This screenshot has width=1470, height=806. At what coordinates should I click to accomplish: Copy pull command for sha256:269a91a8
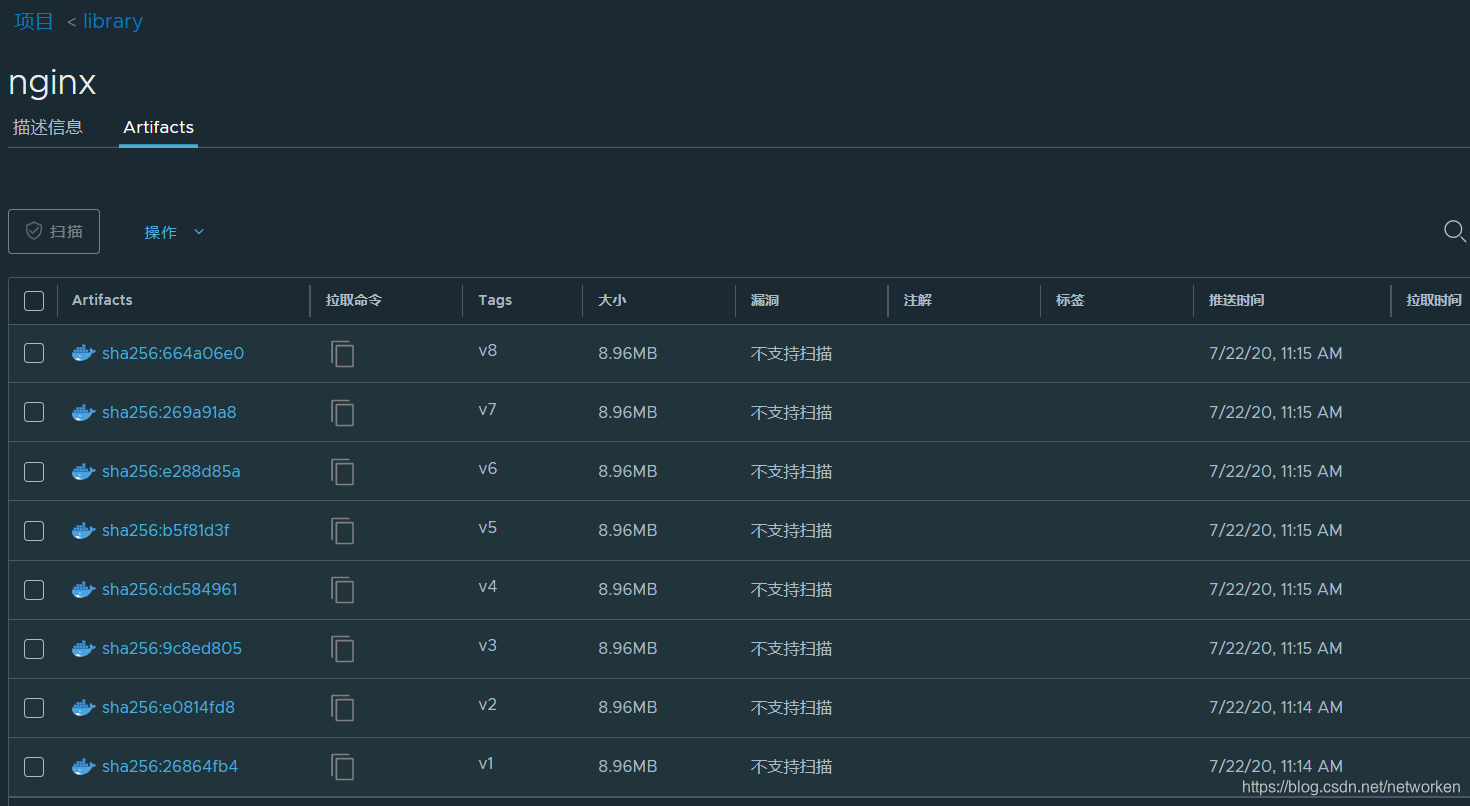(x=343, y=413)
